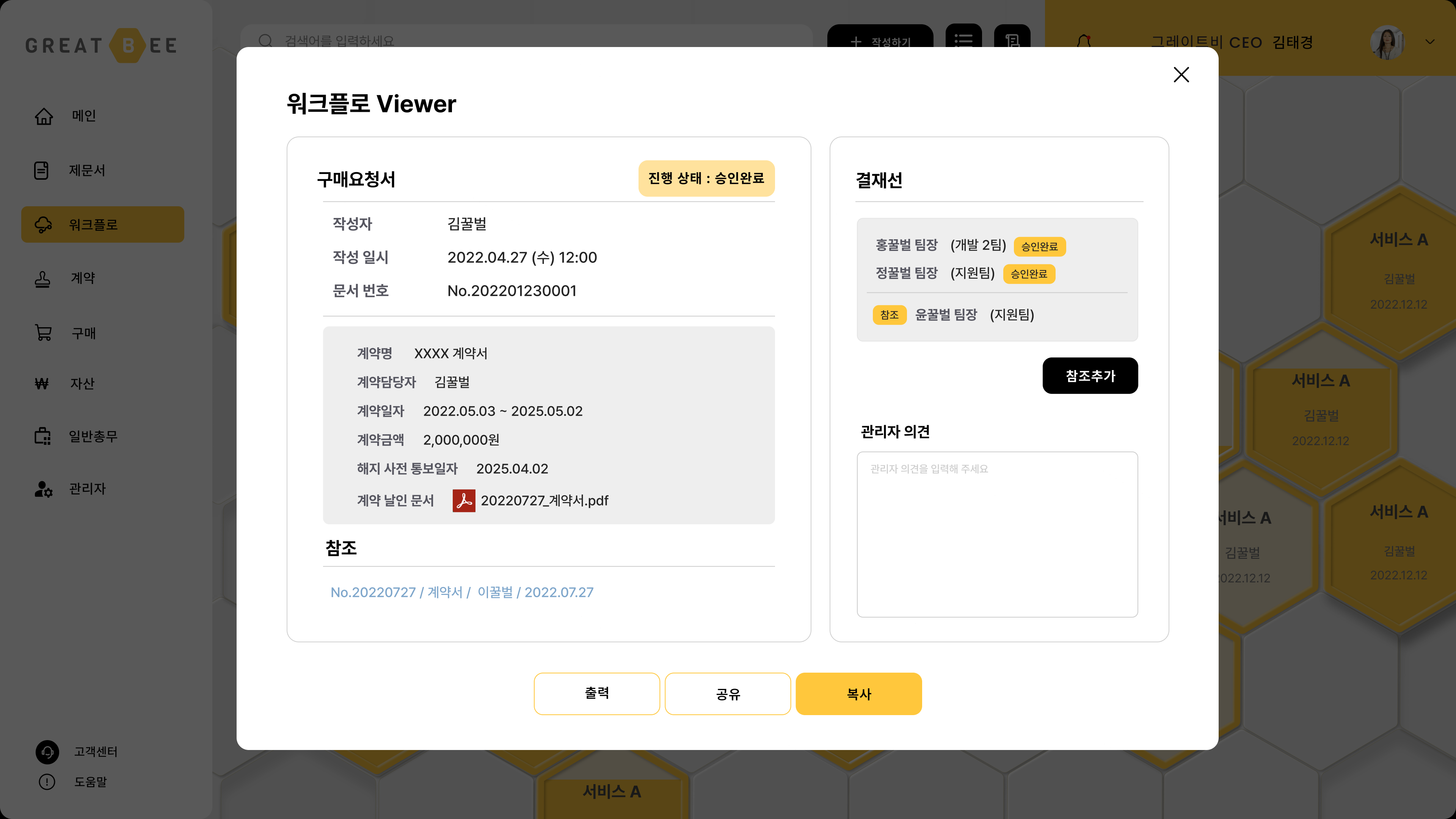This screenshot has height=819, width=1456.
Task: Click the 복사 button
Action: point(858,693)
